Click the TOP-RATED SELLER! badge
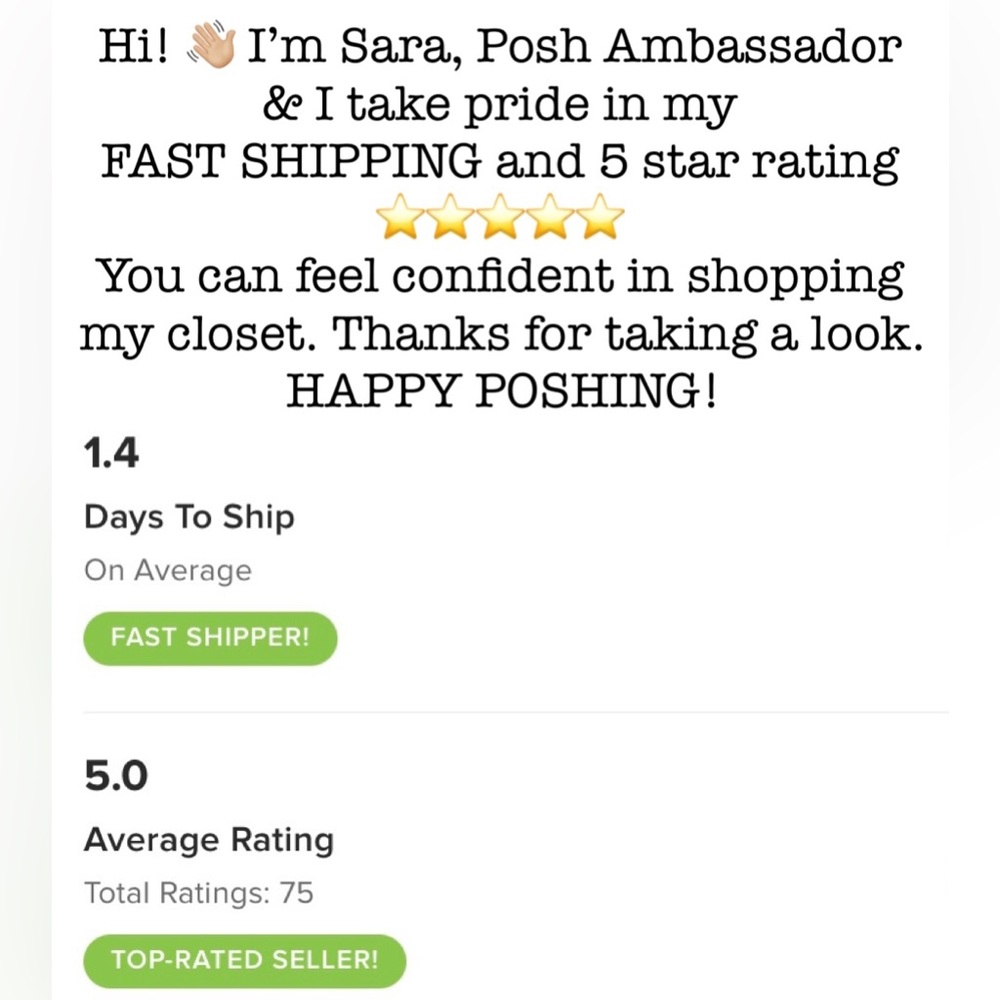The height and width of the screenshot is (1000, 1000). pos(245,960)
